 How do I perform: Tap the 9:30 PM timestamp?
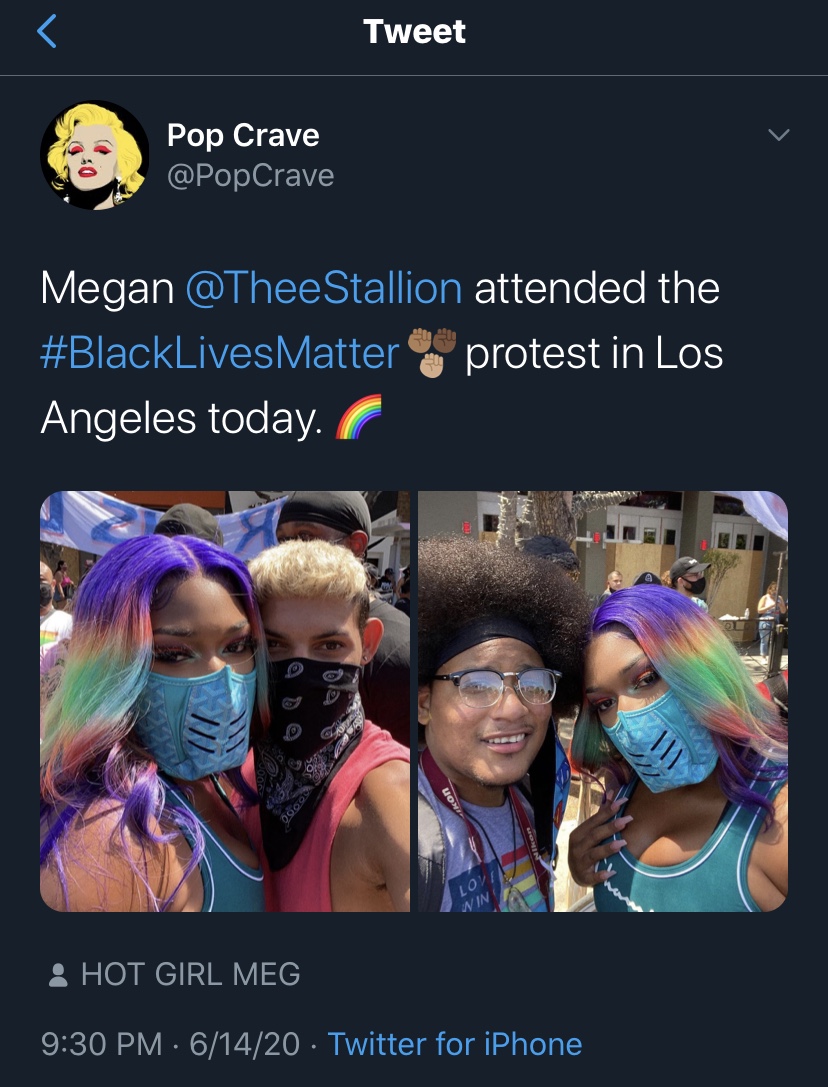101,1044
